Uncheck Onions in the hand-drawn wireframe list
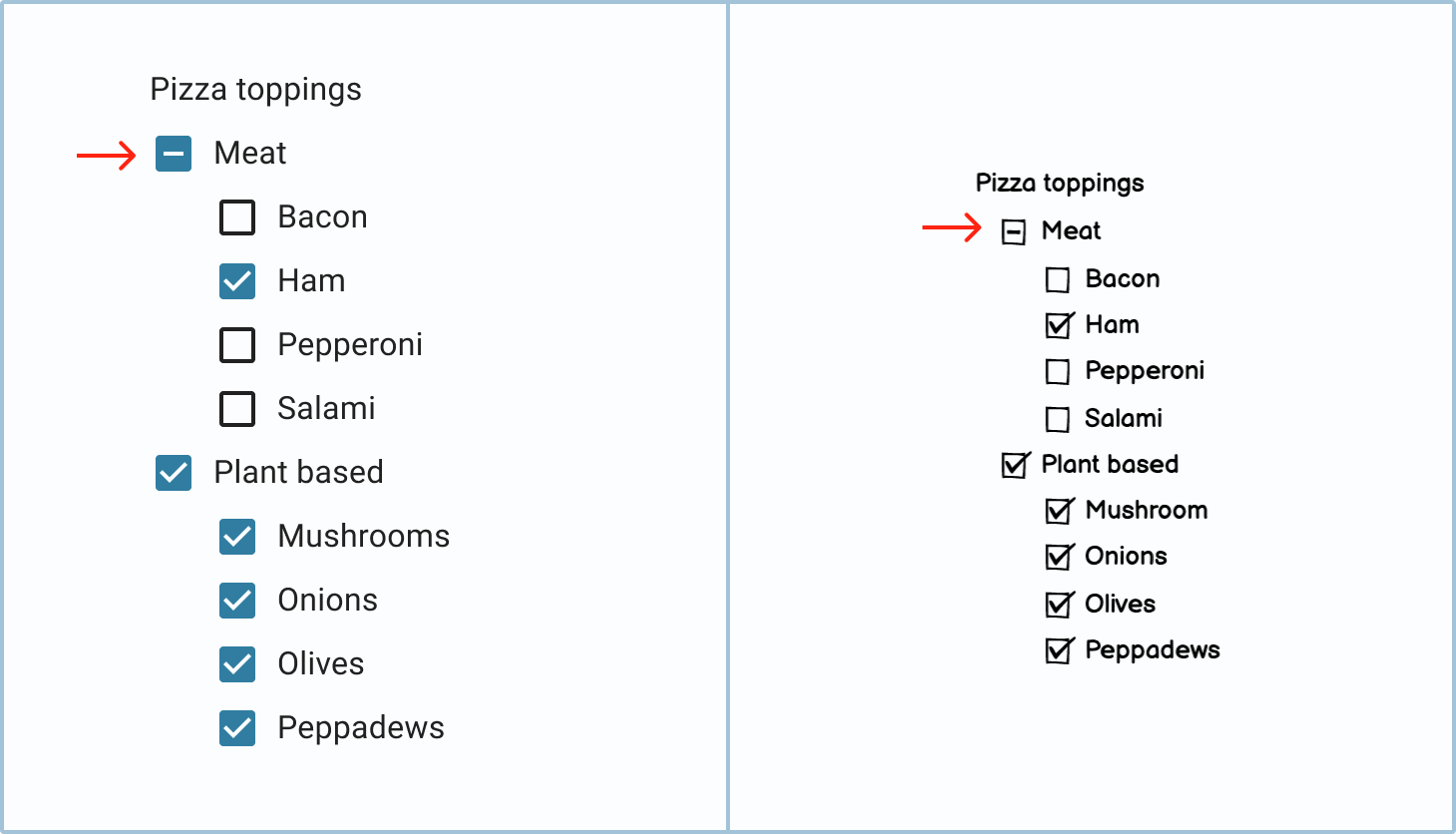 pos(1058,558)
